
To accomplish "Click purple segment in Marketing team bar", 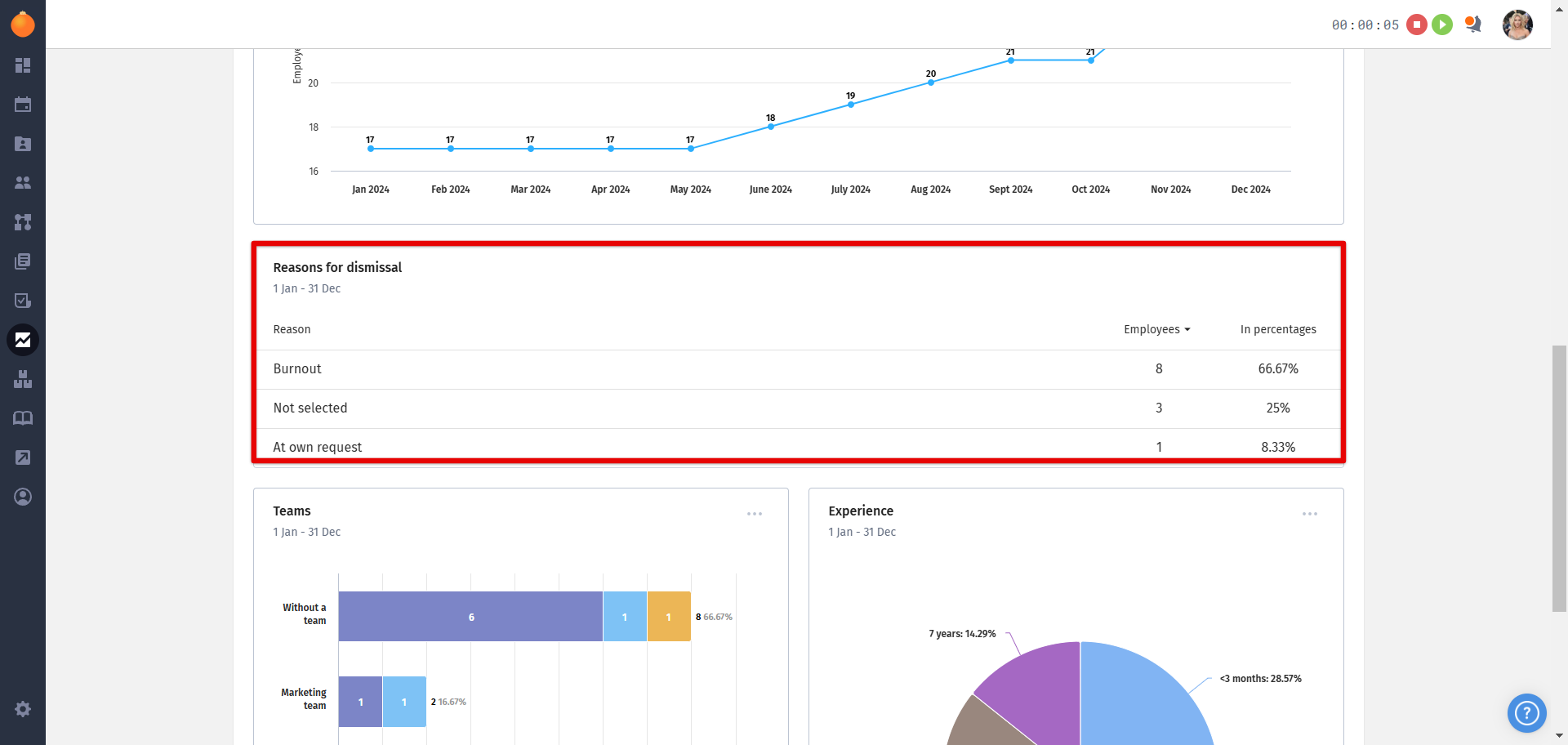I will [360, 702].
